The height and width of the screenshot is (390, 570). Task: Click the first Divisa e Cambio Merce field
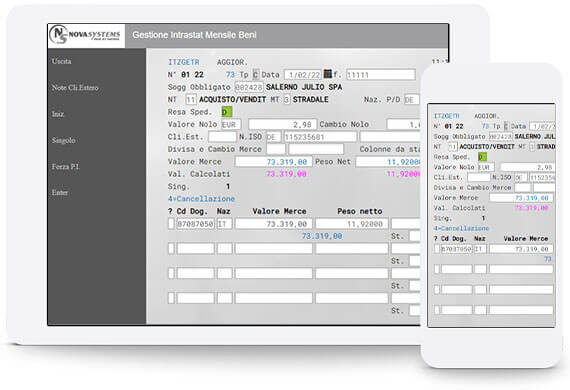click(276, 149)
